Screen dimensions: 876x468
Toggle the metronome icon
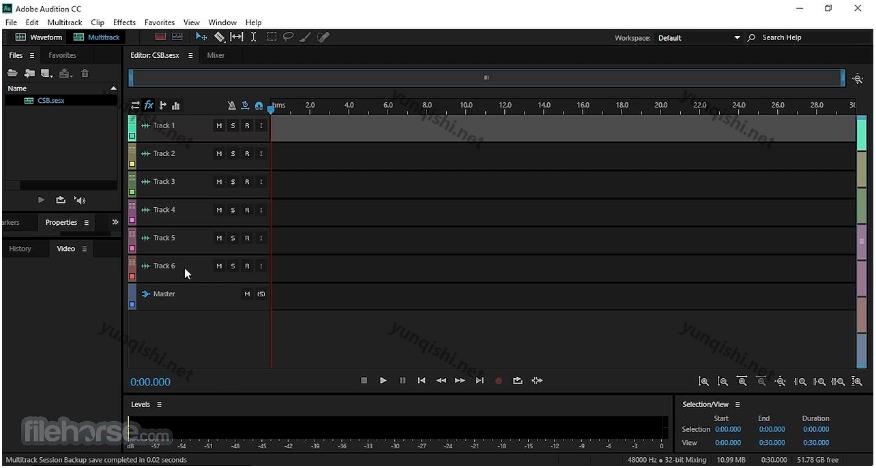[x=232, y=106]
